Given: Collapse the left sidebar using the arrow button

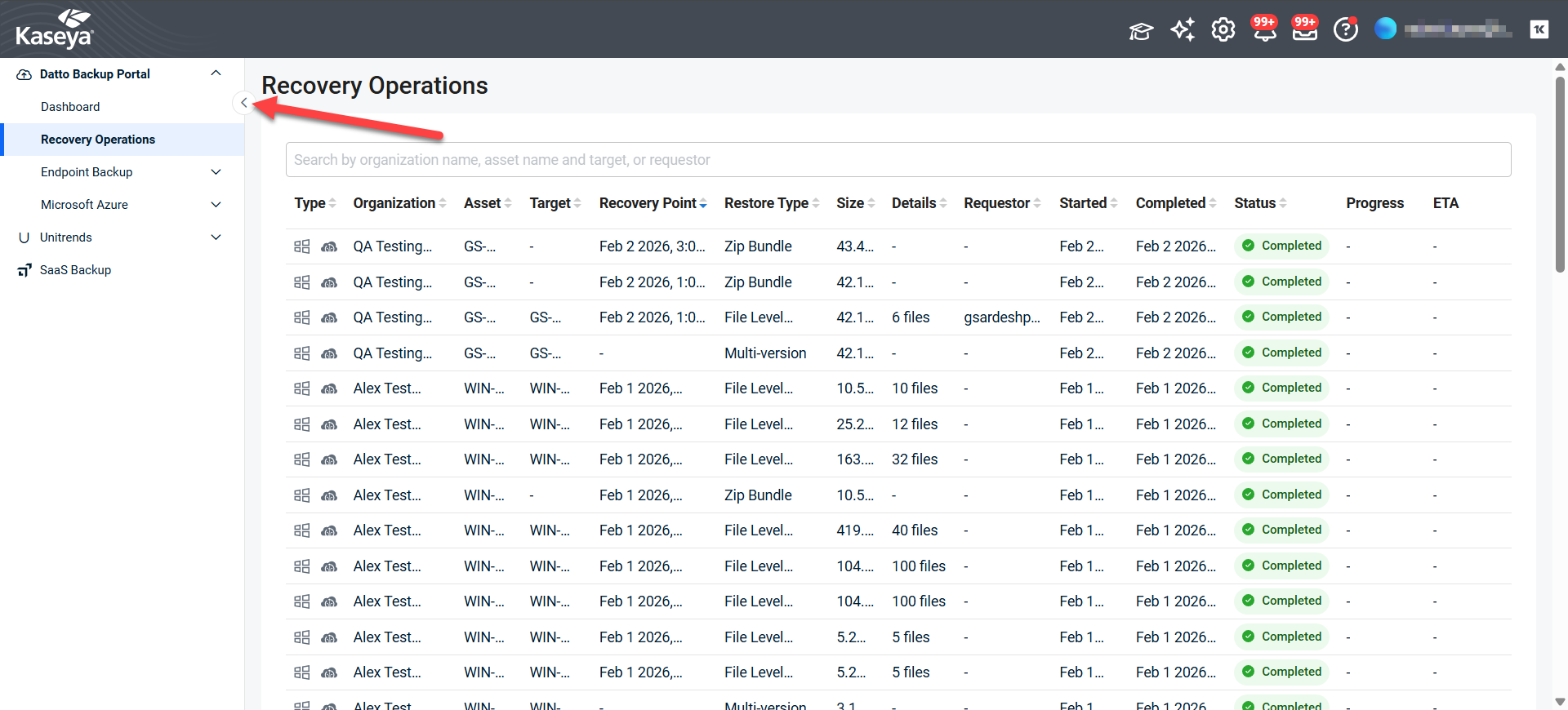Looking at the screenshot, I should 243,103.
